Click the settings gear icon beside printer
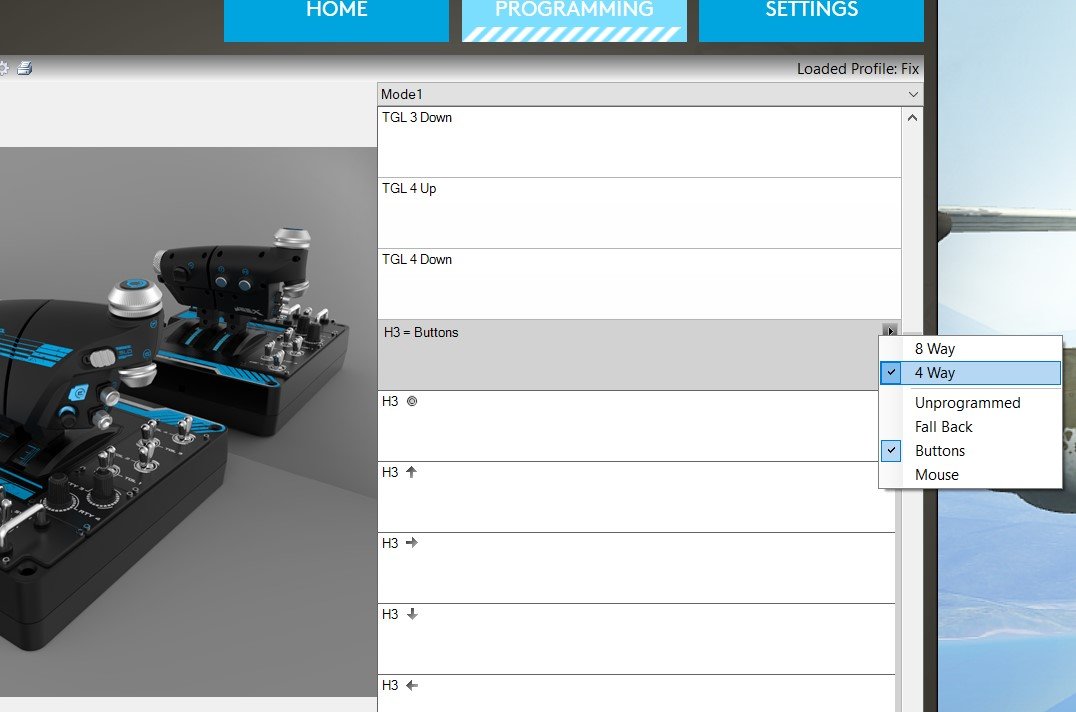The height and width of the screenshot is (712, 1076). pyautogui.click(x=3, y=68)
